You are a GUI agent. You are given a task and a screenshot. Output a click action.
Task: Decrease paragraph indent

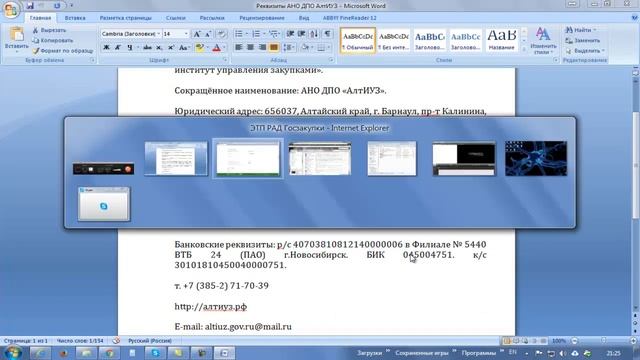pyautogui.click(x=290, y=34)
